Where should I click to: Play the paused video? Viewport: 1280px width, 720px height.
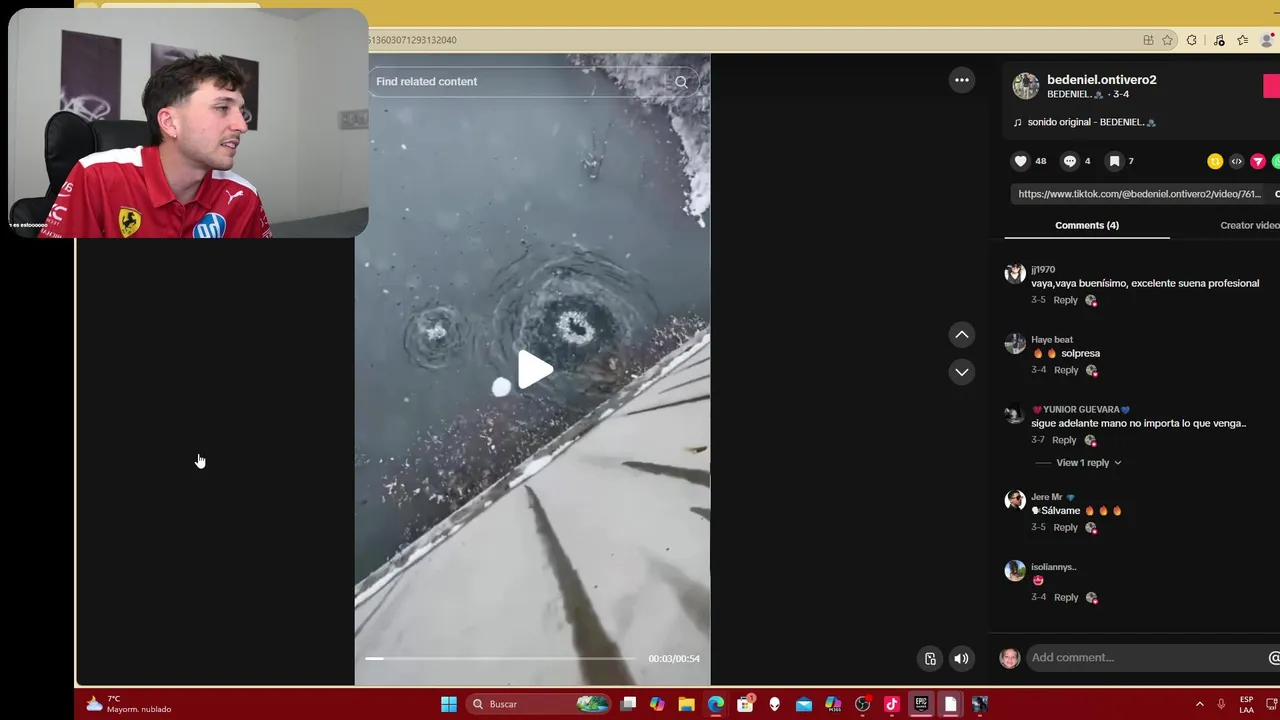[534, 370]
